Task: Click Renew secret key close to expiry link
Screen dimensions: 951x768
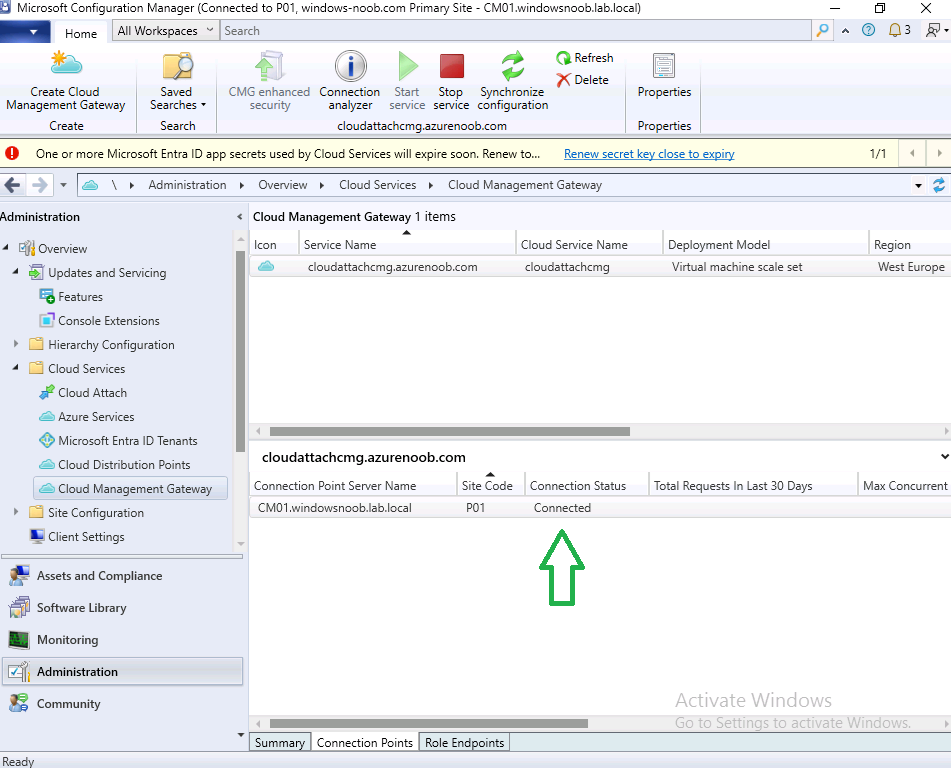Action: click(649, 154)
